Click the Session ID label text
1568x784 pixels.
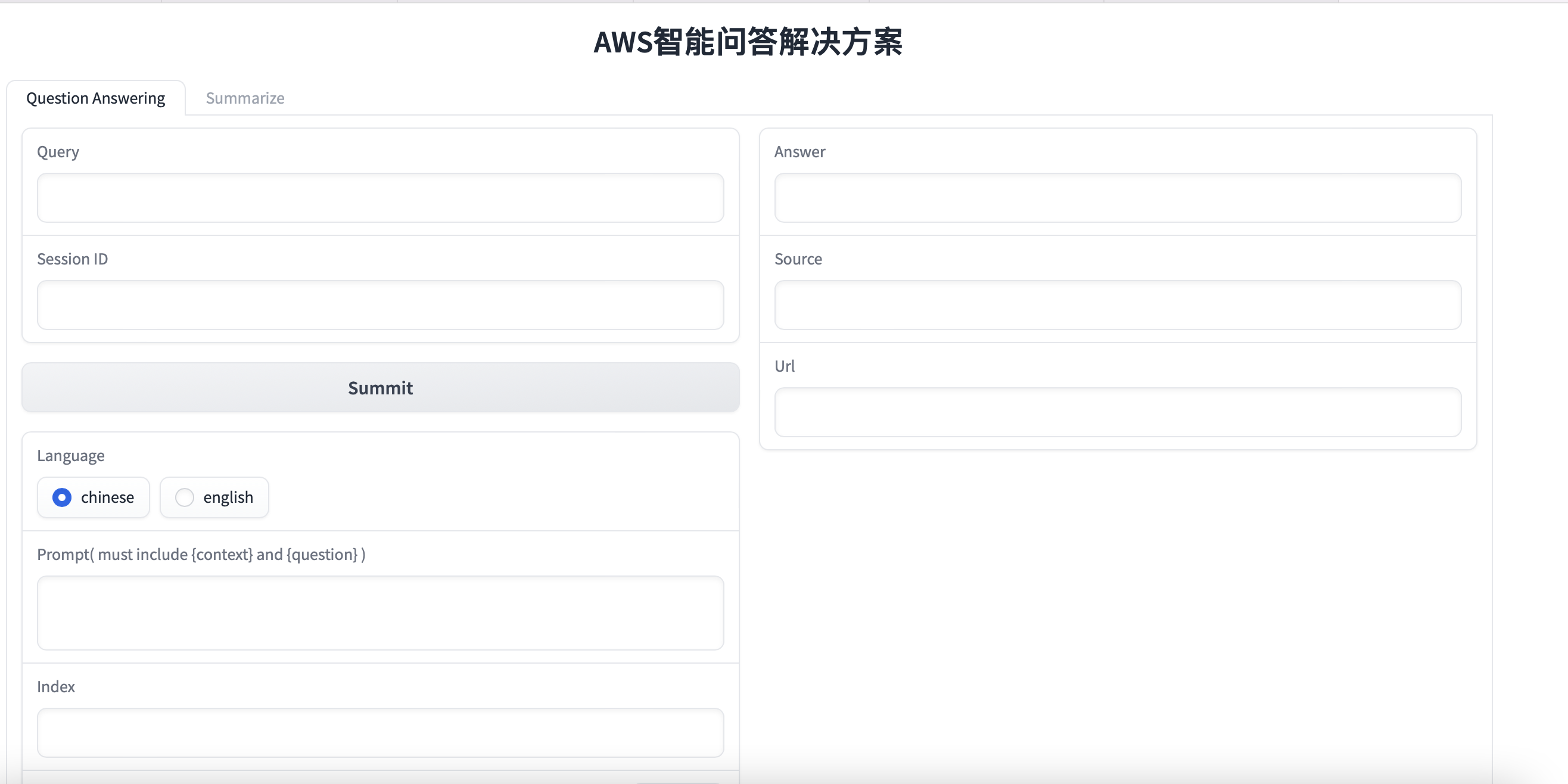(x=73, y=259)
